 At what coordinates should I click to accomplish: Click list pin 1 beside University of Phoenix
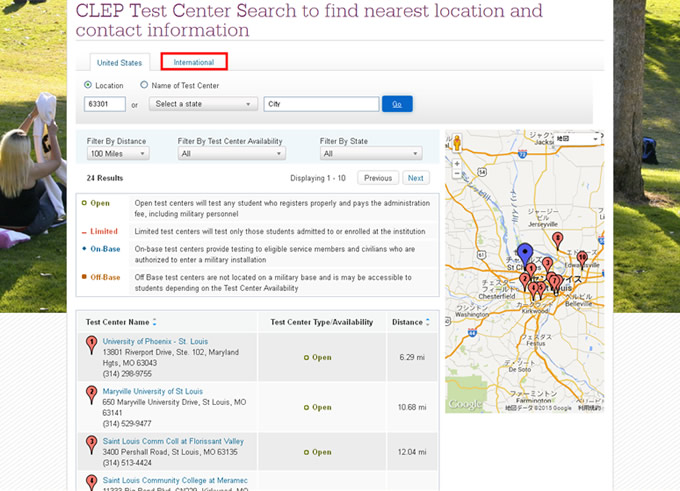tap(91, 345)
